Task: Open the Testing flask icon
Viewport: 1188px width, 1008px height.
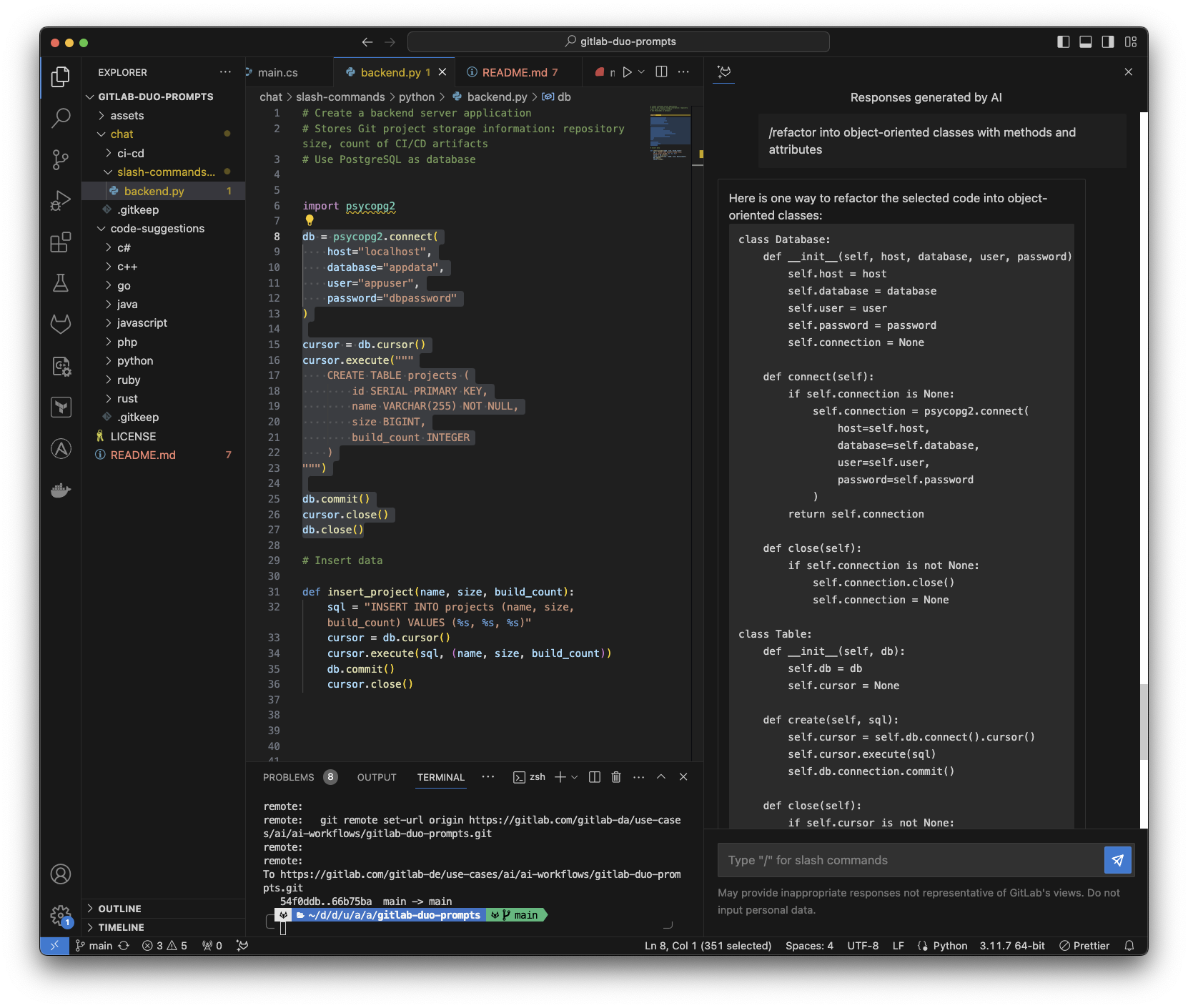Action: coord(61,283)
